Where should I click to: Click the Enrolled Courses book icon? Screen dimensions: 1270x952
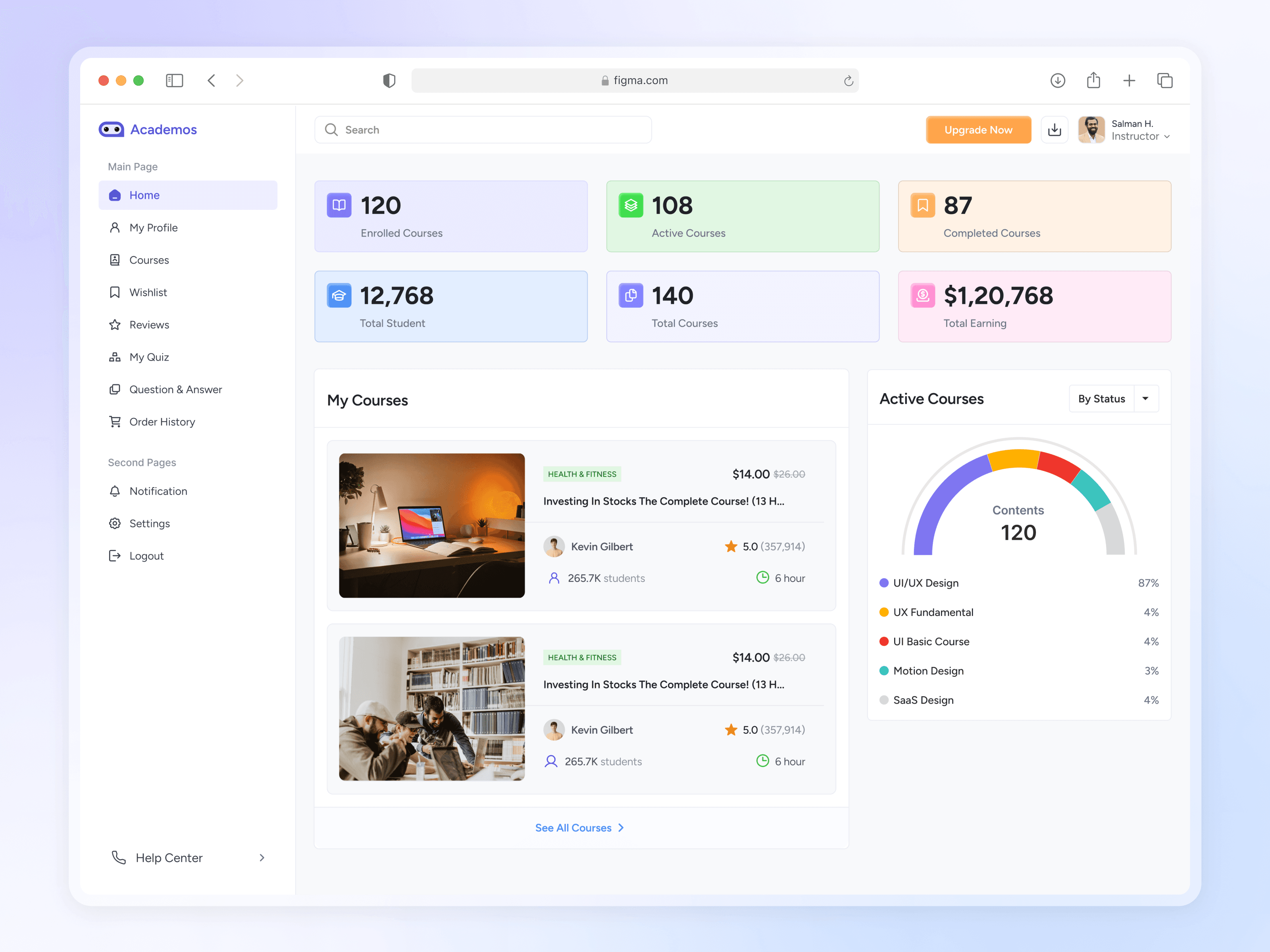point(339,205)
